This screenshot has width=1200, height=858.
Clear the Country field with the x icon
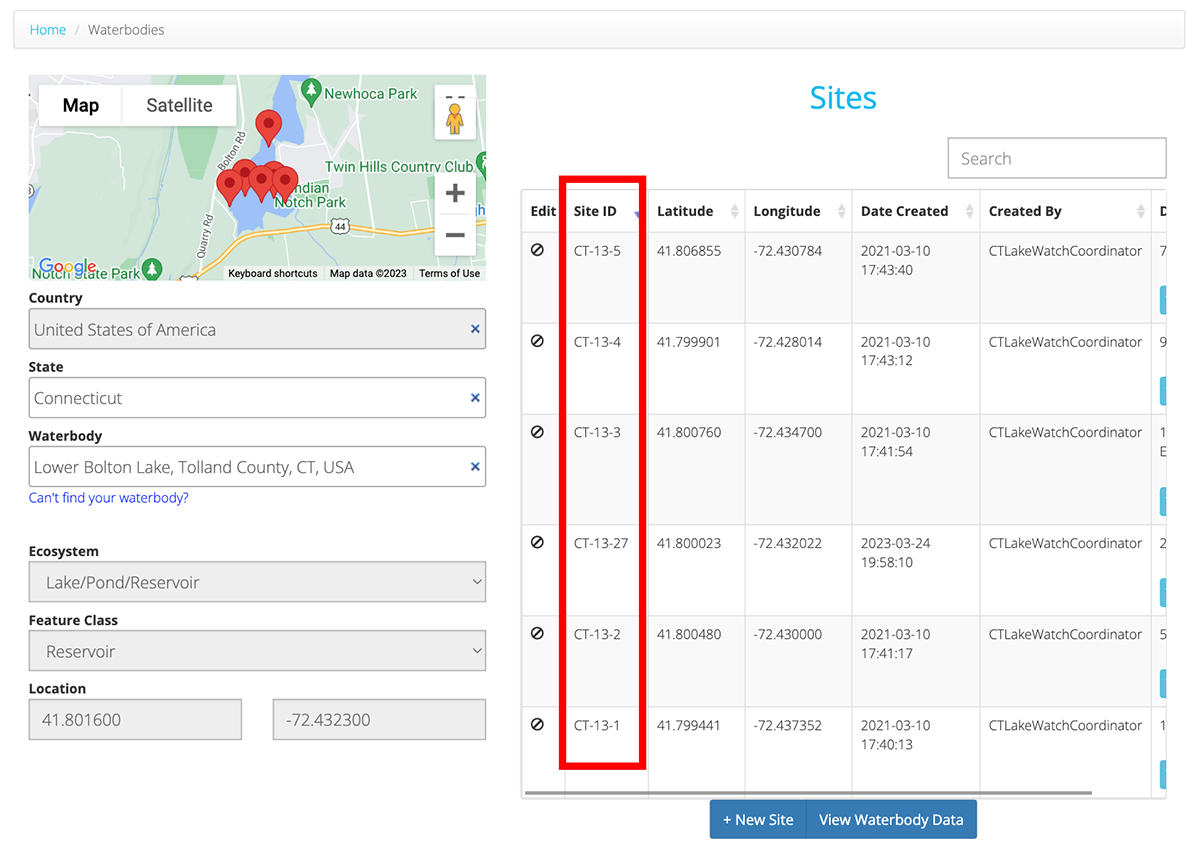click(x=475, y=329)
